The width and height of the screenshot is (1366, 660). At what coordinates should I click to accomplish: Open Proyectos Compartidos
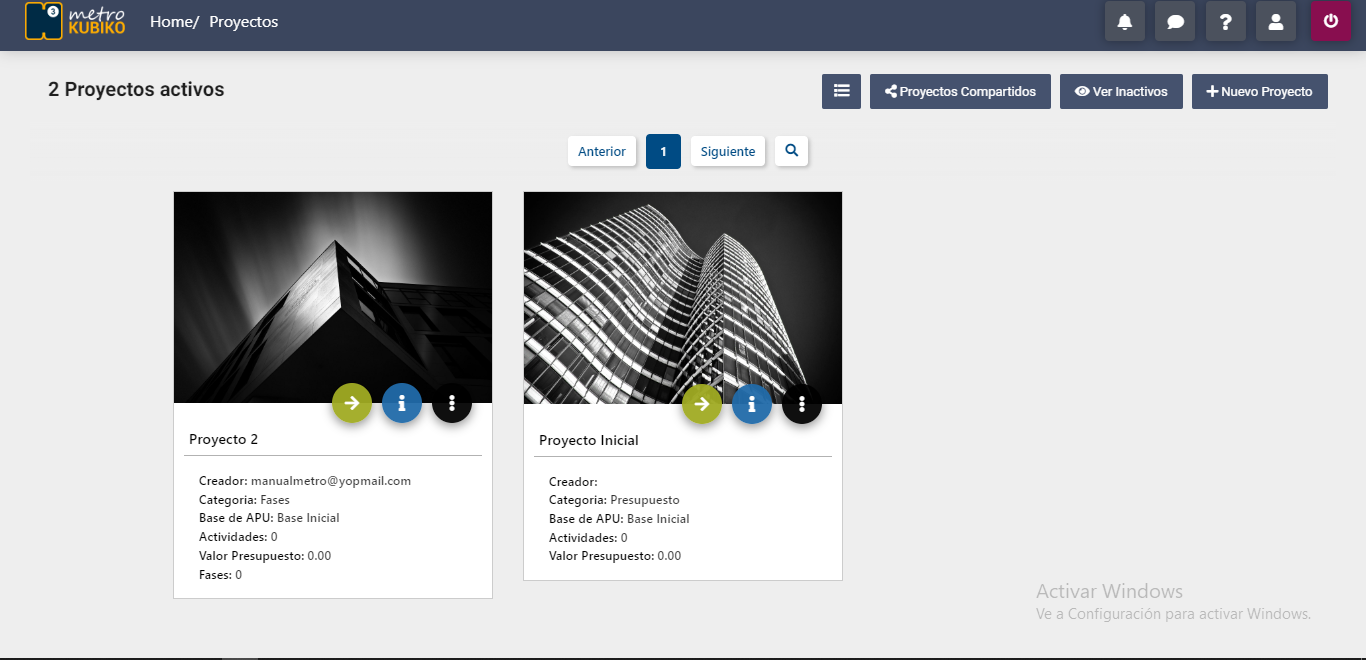tap(960, 91)
